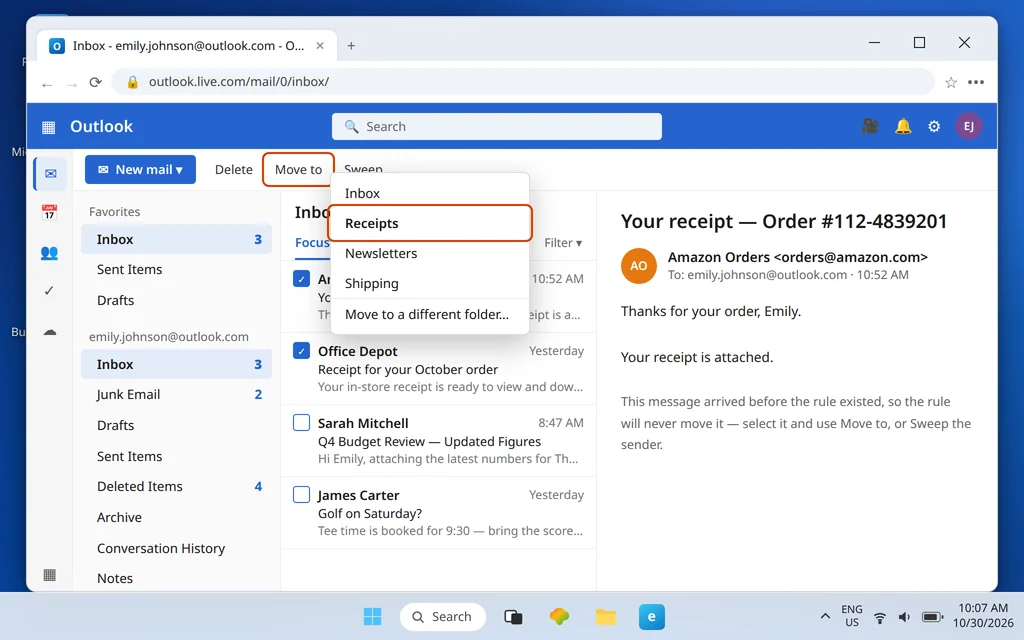Open the notifications bell
Screen dimensions: 1024x640
pos(903,126)
